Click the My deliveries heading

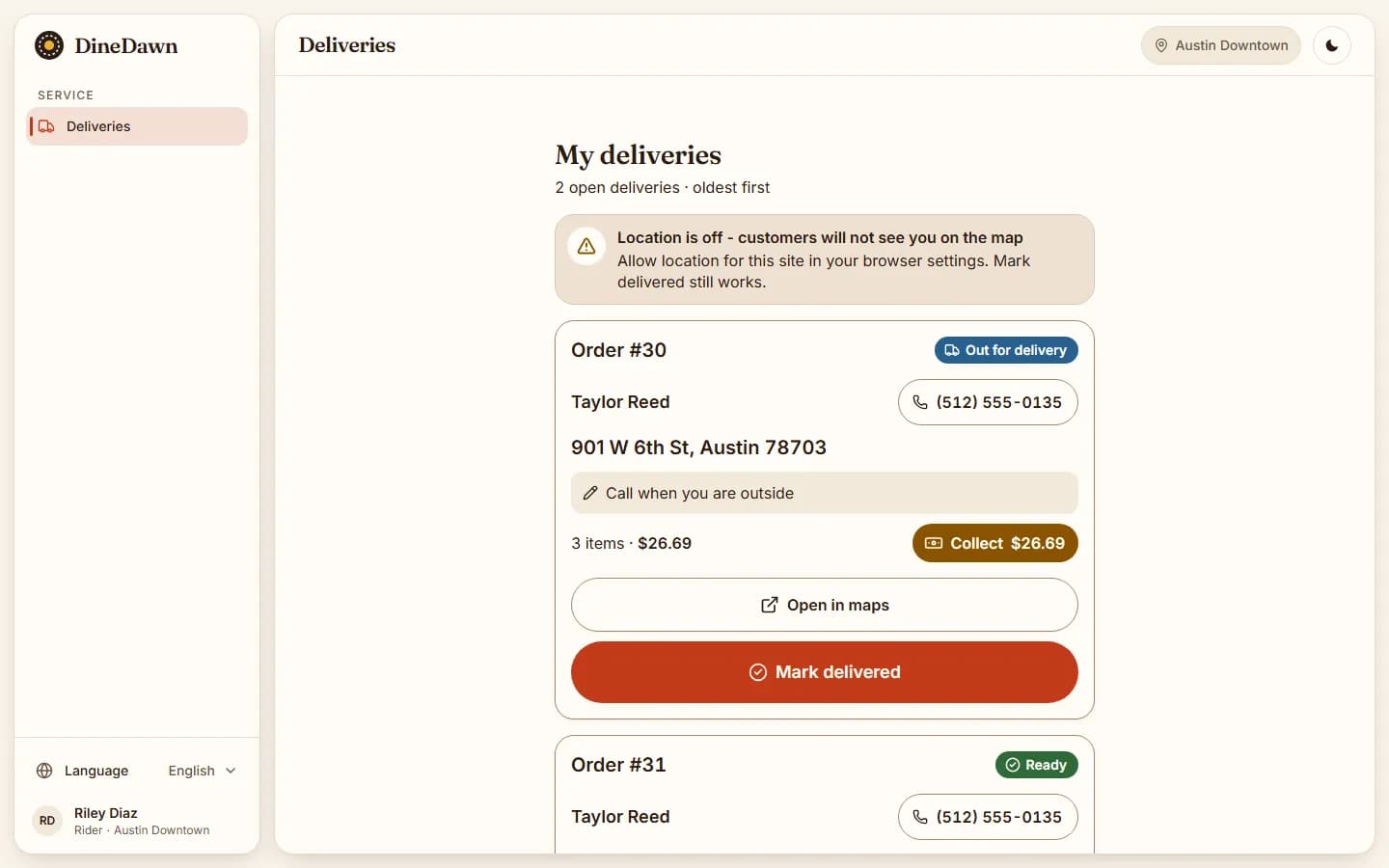tap(638, 155)
